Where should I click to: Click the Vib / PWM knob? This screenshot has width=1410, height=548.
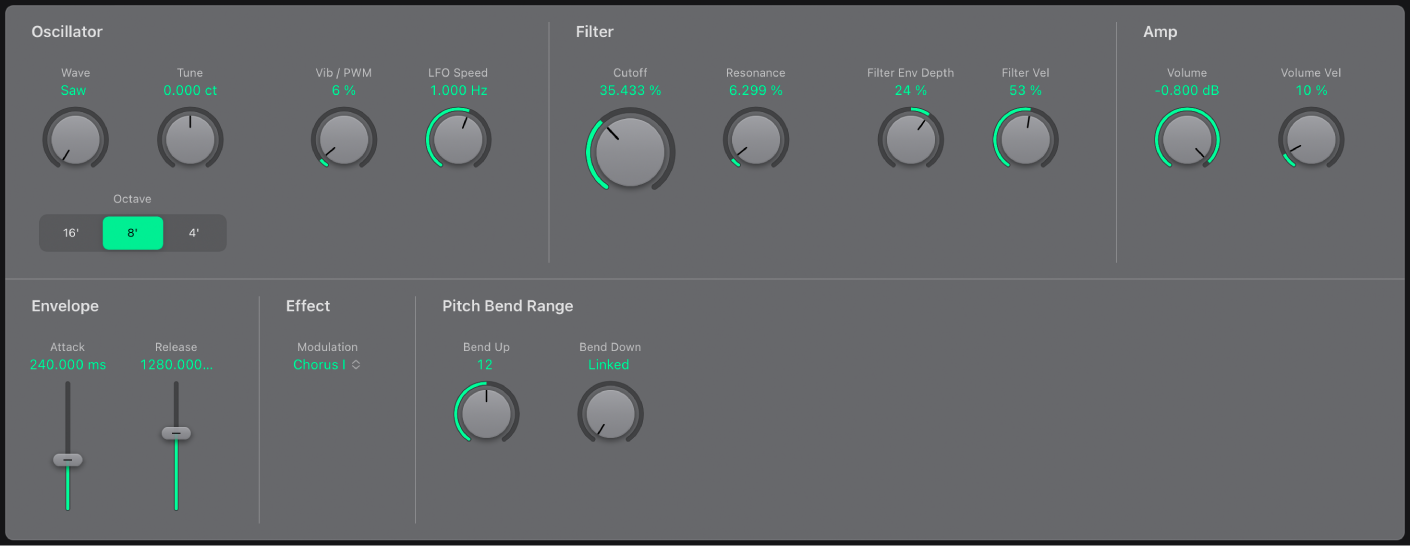pyautogui.click(x=343, y=138)
